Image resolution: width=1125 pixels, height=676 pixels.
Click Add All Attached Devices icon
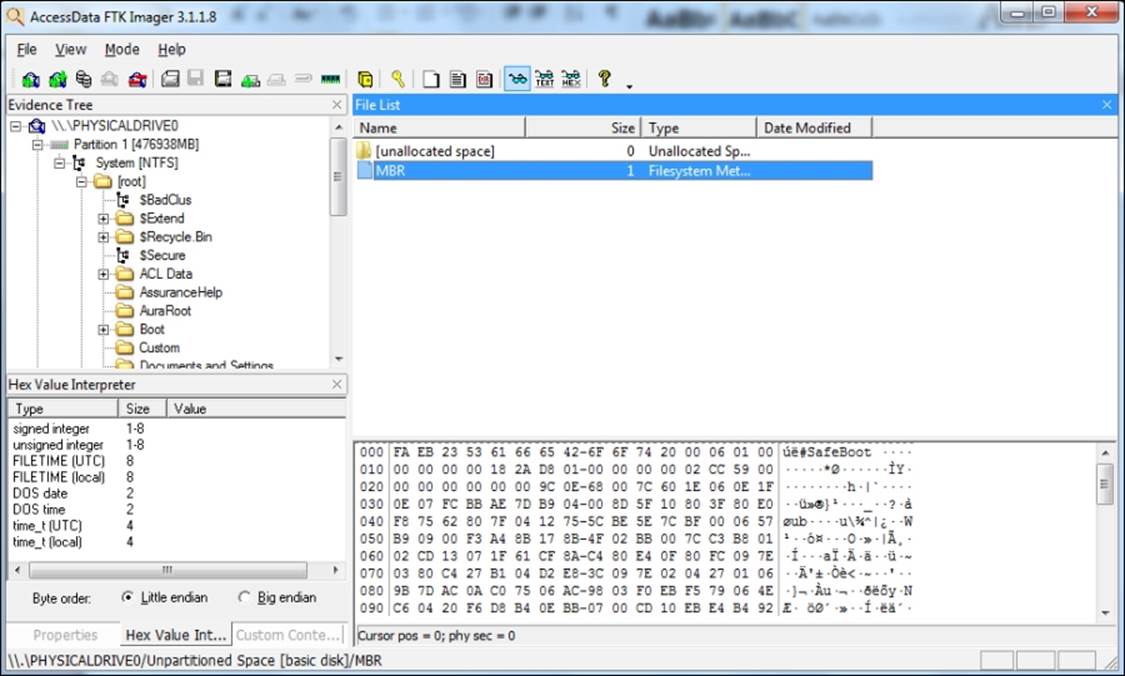(x=57, y=79)
